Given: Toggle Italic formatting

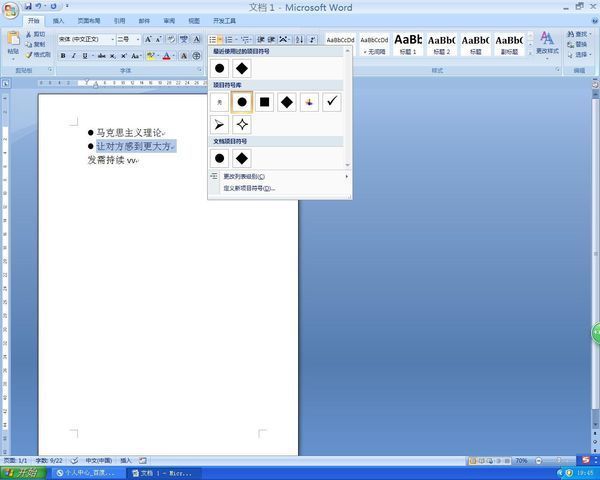Looking at the screenshot, I should click(x=74, y=56).
